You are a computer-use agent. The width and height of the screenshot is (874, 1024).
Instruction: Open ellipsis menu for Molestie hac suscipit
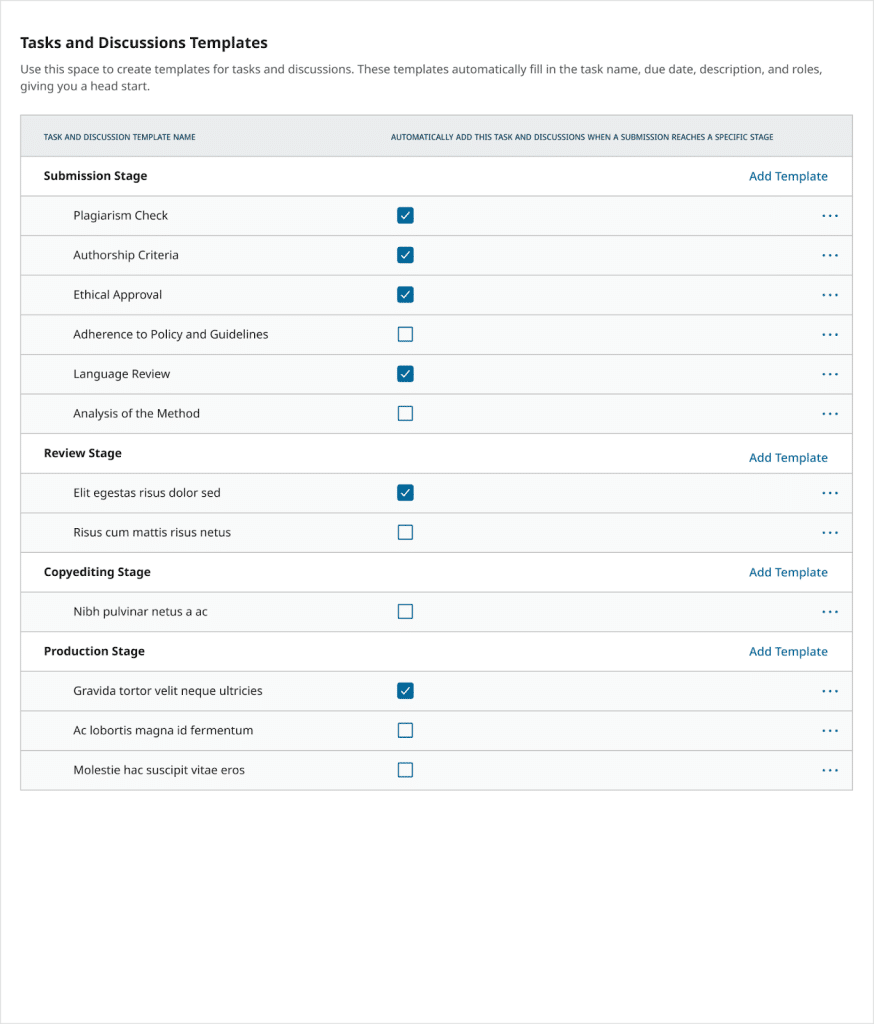[829, 770]
